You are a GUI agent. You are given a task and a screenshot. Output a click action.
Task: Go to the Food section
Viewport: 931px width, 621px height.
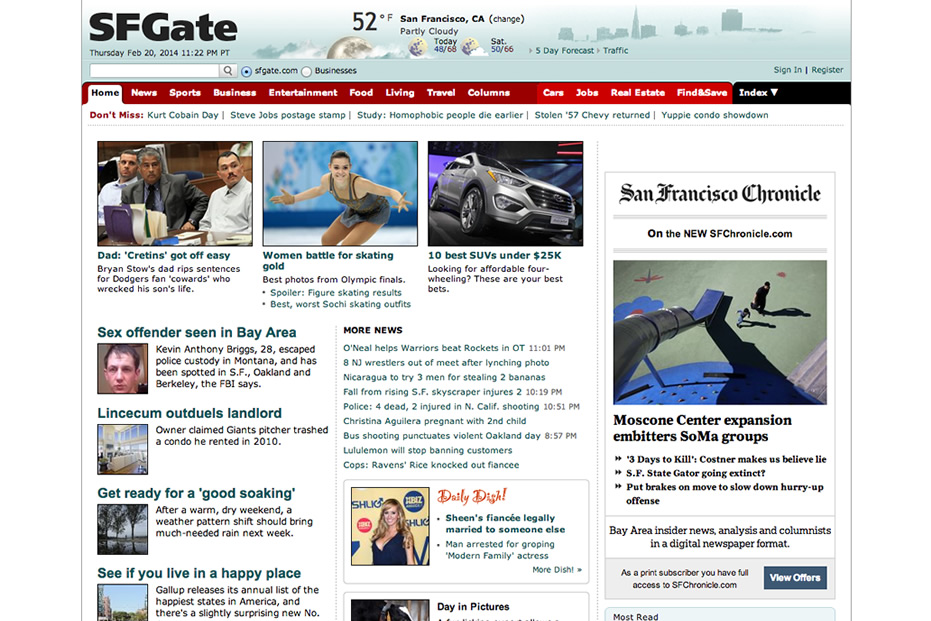(x=361, y=93)
